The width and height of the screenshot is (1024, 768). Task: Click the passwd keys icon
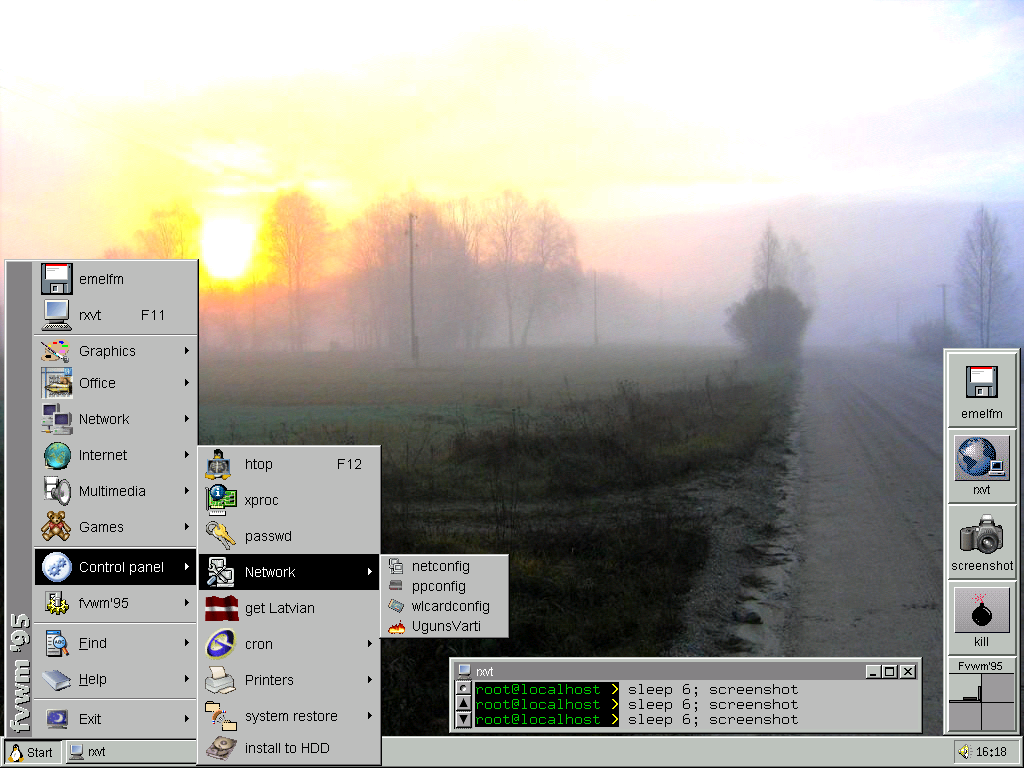coord(220,536)
